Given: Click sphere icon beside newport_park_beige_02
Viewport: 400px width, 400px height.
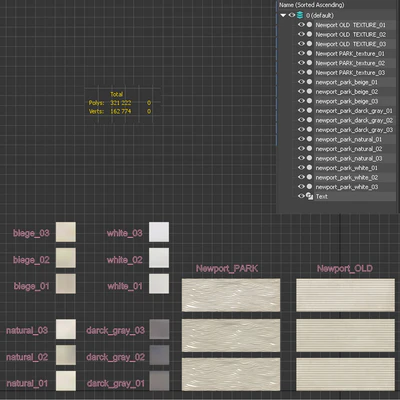Looking at the screenshot, I should point(310,91).
